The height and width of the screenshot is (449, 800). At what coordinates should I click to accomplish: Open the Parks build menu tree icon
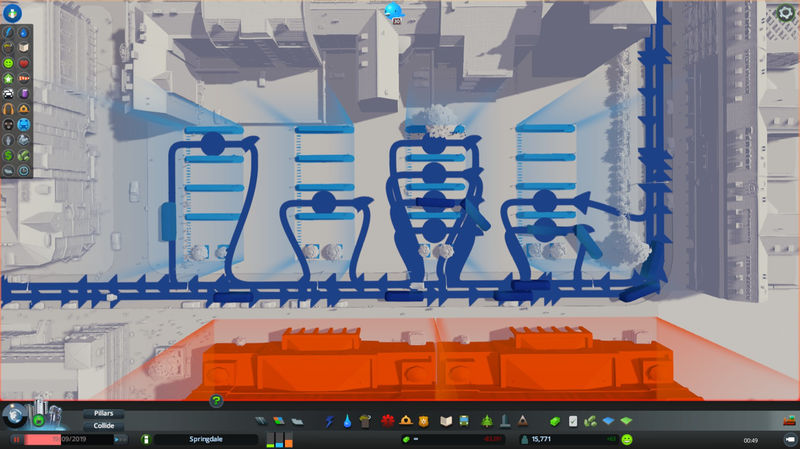(488, 421)
